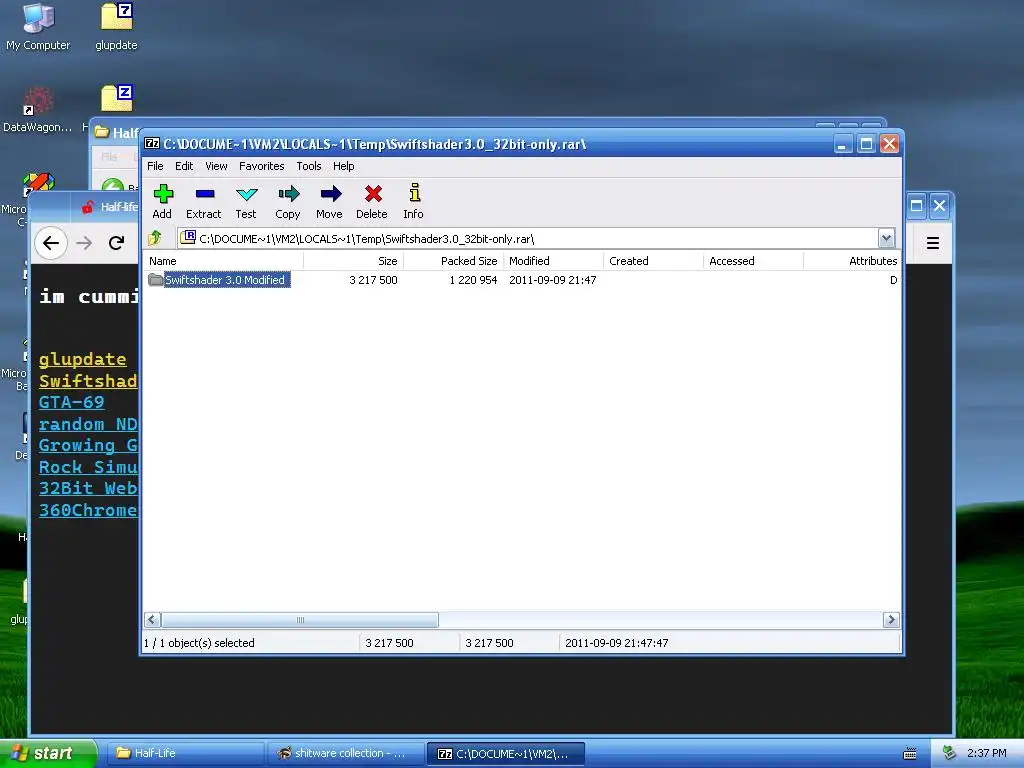Open the Help menu
This screenshot has height=768, width=1024.
(x=344, y=166)
